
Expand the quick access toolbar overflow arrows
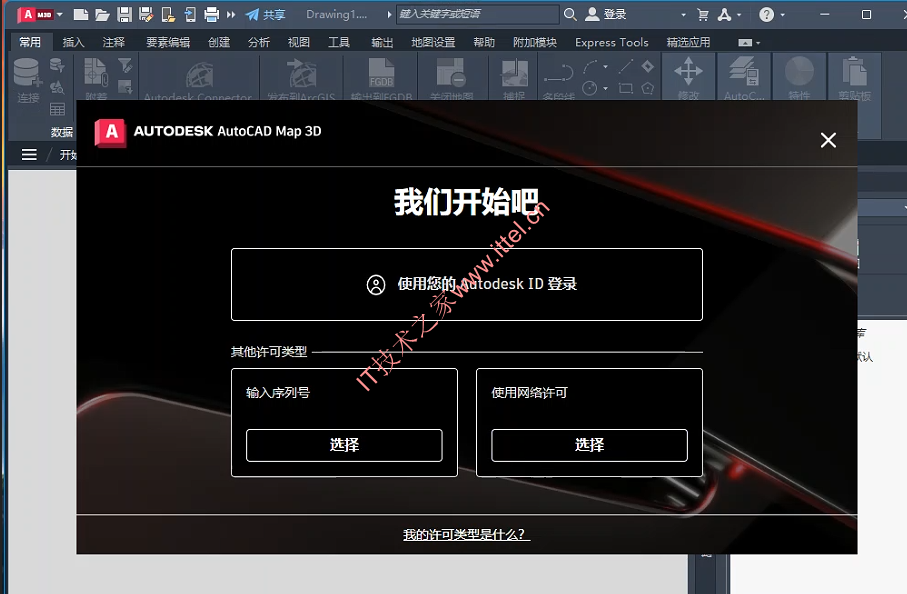click(231, 14)
